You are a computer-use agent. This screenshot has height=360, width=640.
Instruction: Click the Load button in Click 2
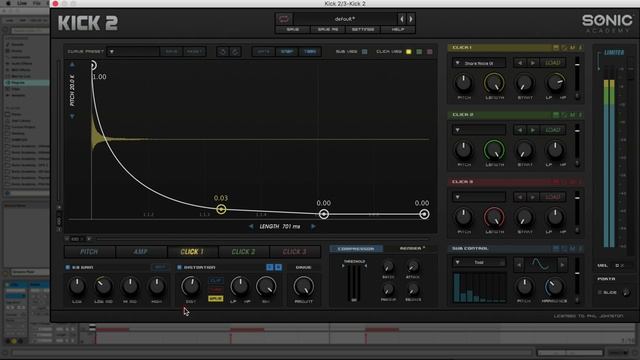(x=553, y=130)
